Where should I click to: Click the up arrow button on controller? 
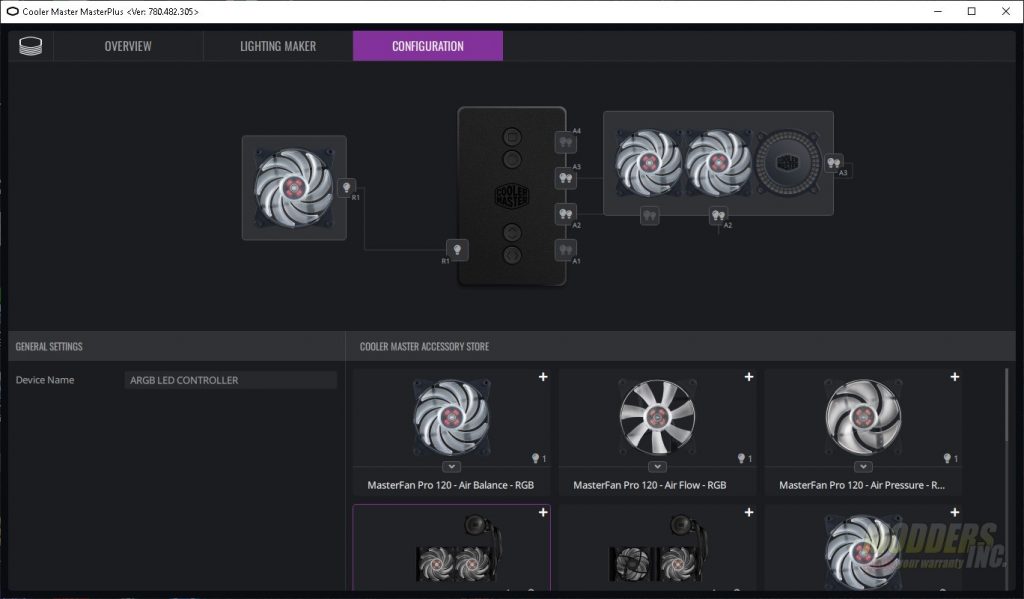point(512,233)
